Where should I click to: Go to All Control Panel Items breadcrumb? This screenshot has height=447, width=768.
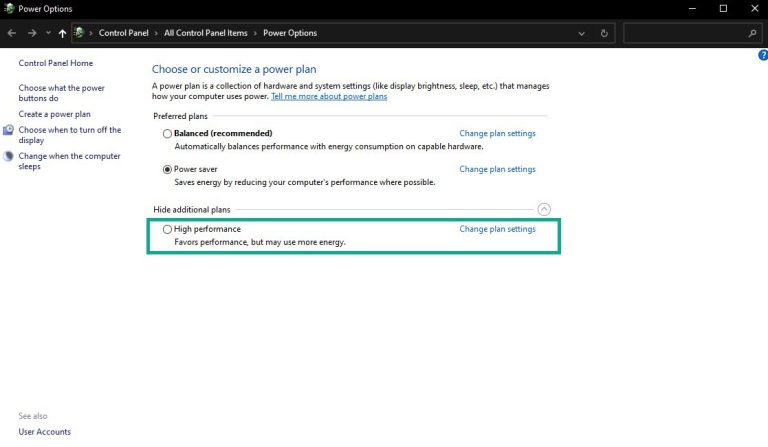pyautogui.click(x=205, y=33)
